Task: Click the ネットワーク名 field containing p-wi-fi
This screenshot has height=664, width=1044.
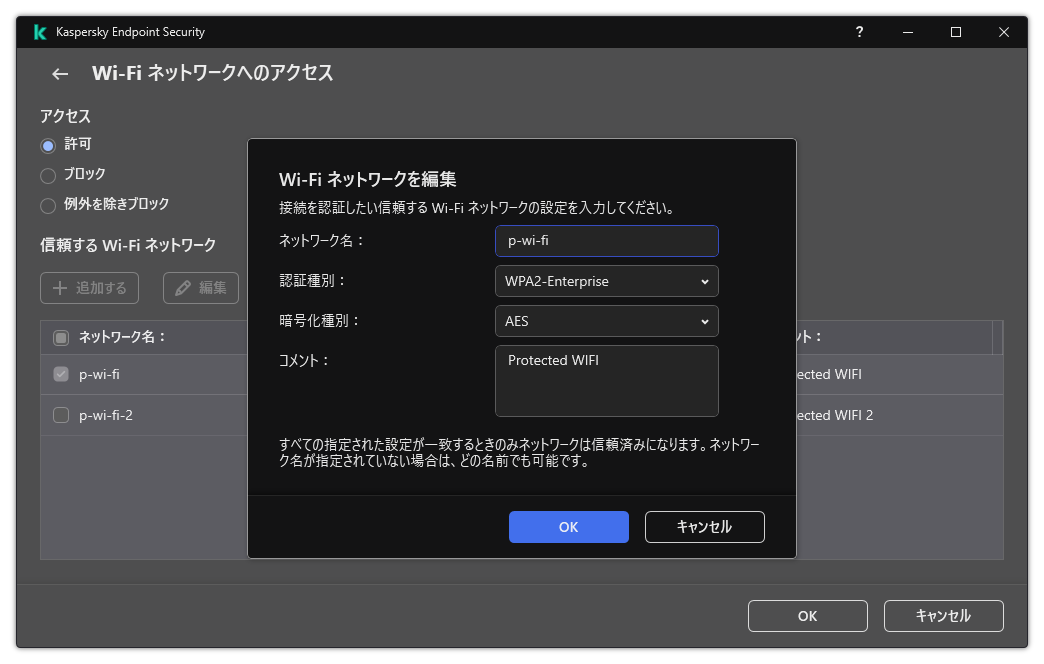Action: coord(606,241)
